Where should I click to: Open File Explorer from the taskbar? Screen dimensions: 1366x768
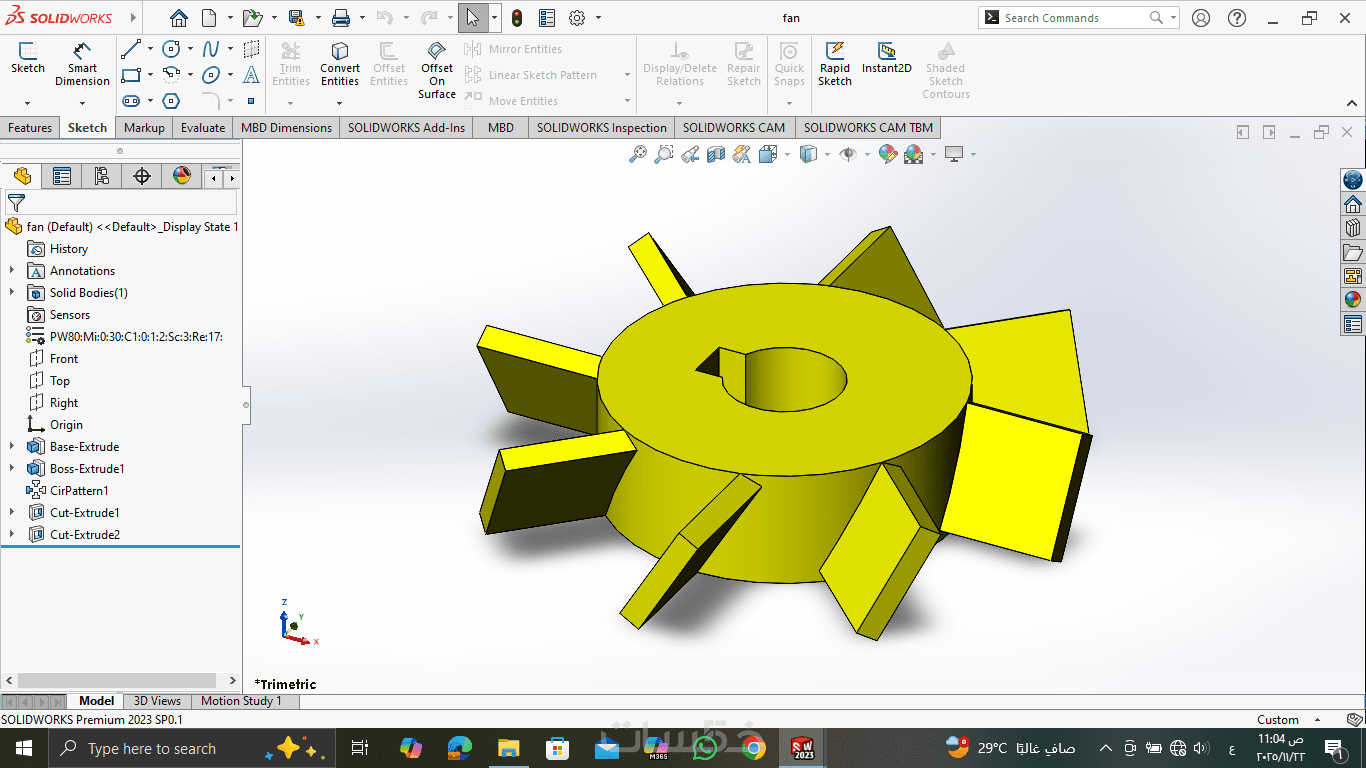click(x=509, y=748)
